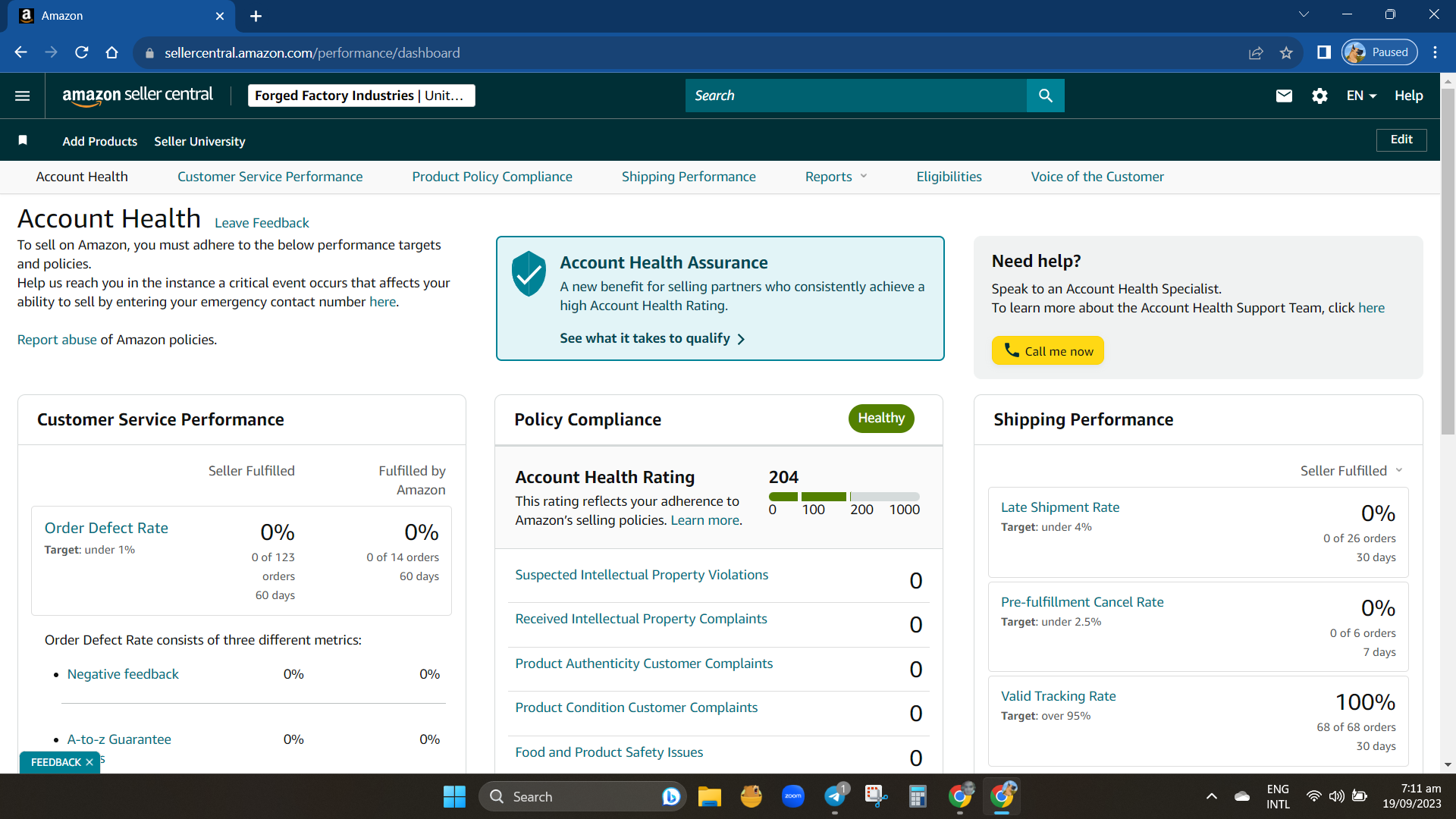The image size is (1456, 819).
Task: Click the Account Health Assurance shield icon
Action: click(x=529, y=273)
